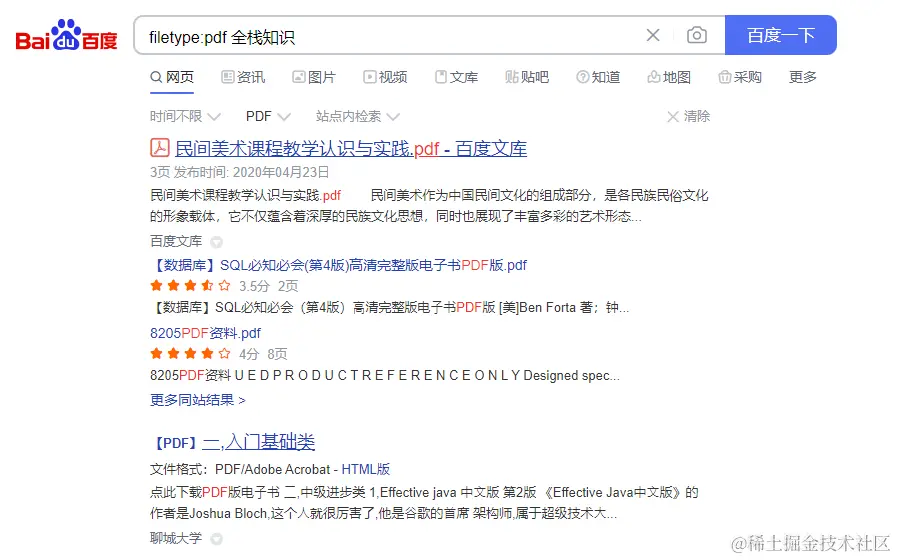Click the text '文件格式: PDF/Adobe Acrobat'

click(x=240, y=470)
